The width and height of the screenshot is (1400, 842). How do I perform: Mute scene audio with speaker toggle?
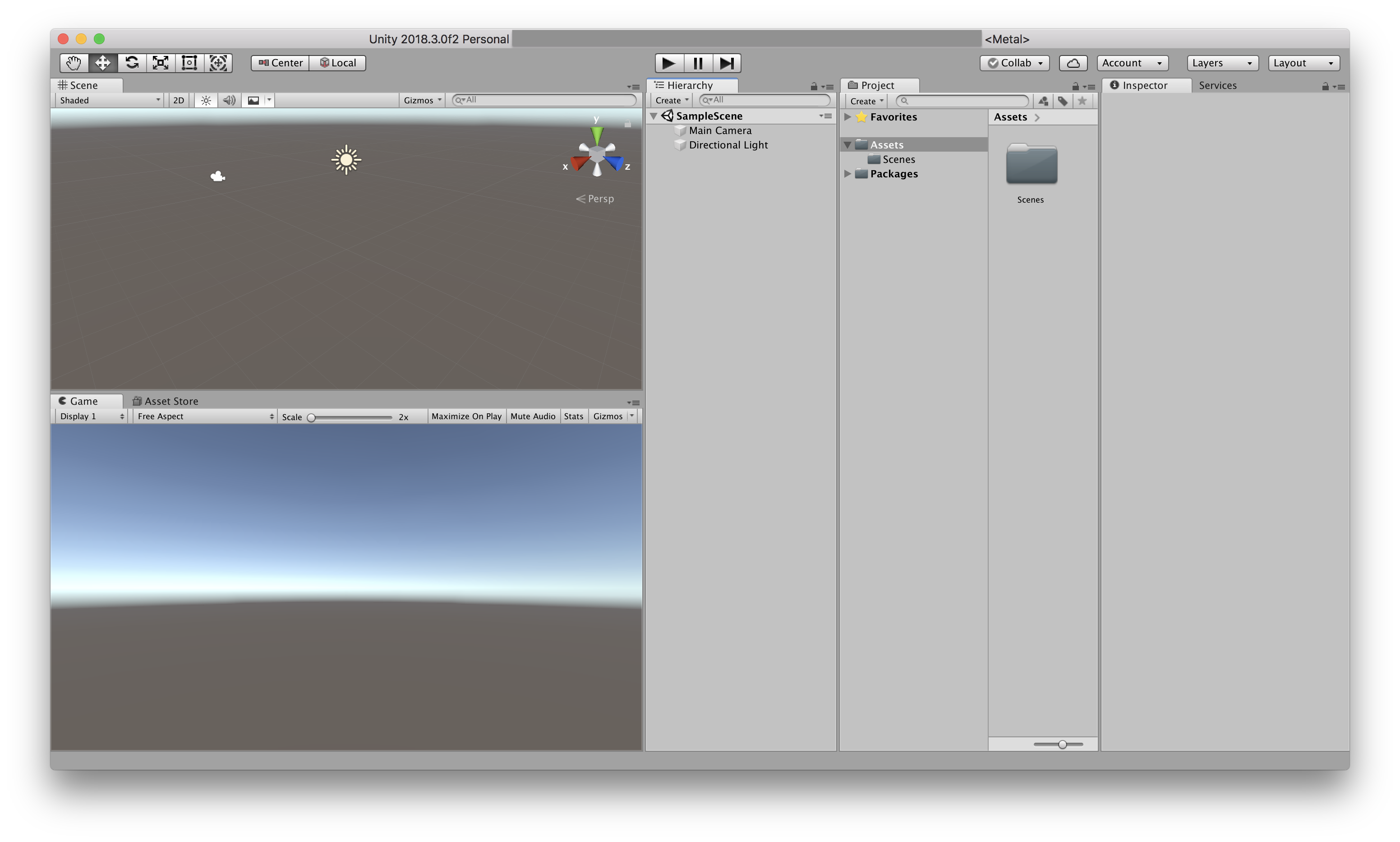[229, 101]
